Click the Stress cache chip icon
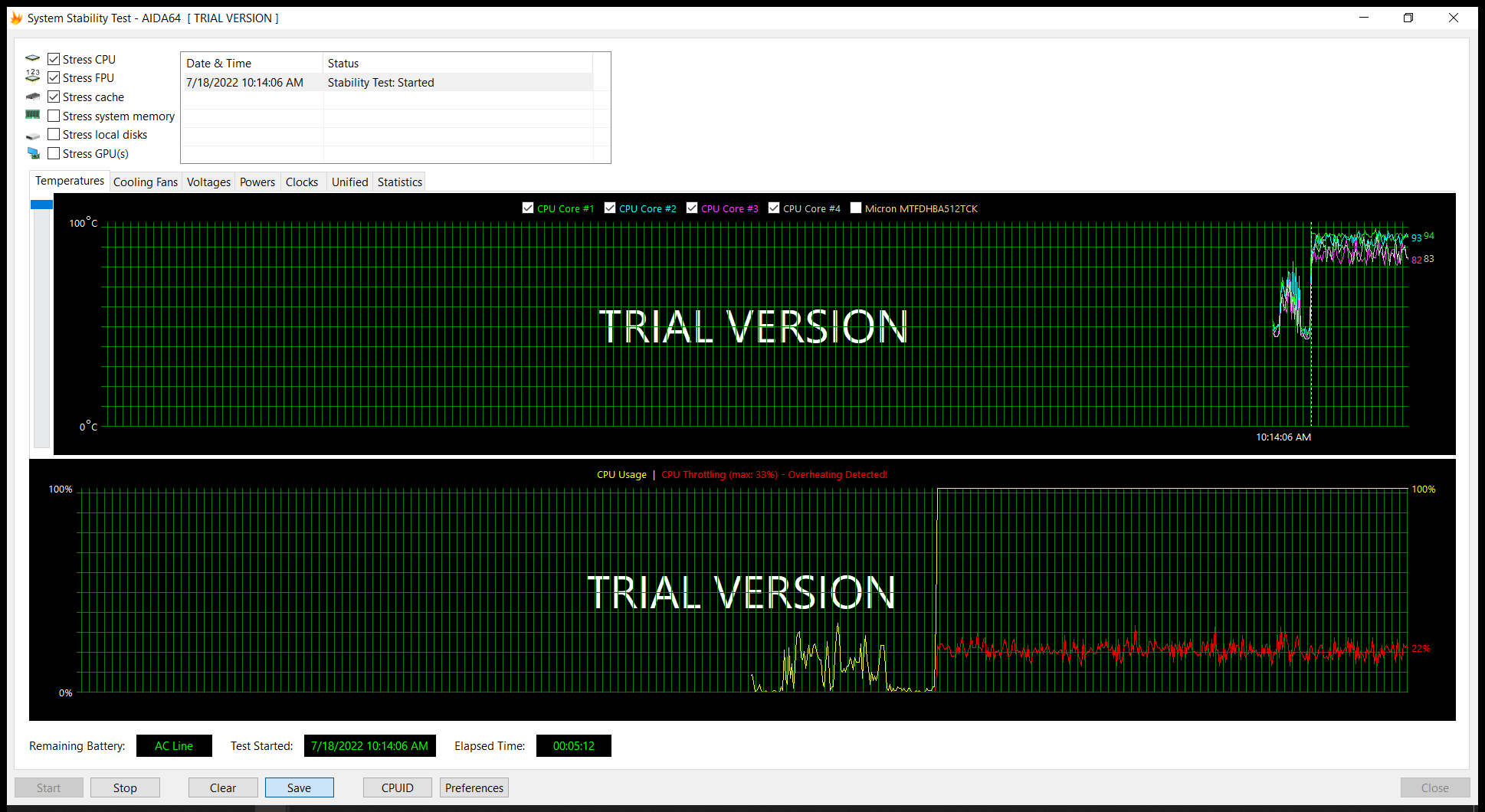The width and height of the screenshot is (1485, 812). click(x=32, y=97)
